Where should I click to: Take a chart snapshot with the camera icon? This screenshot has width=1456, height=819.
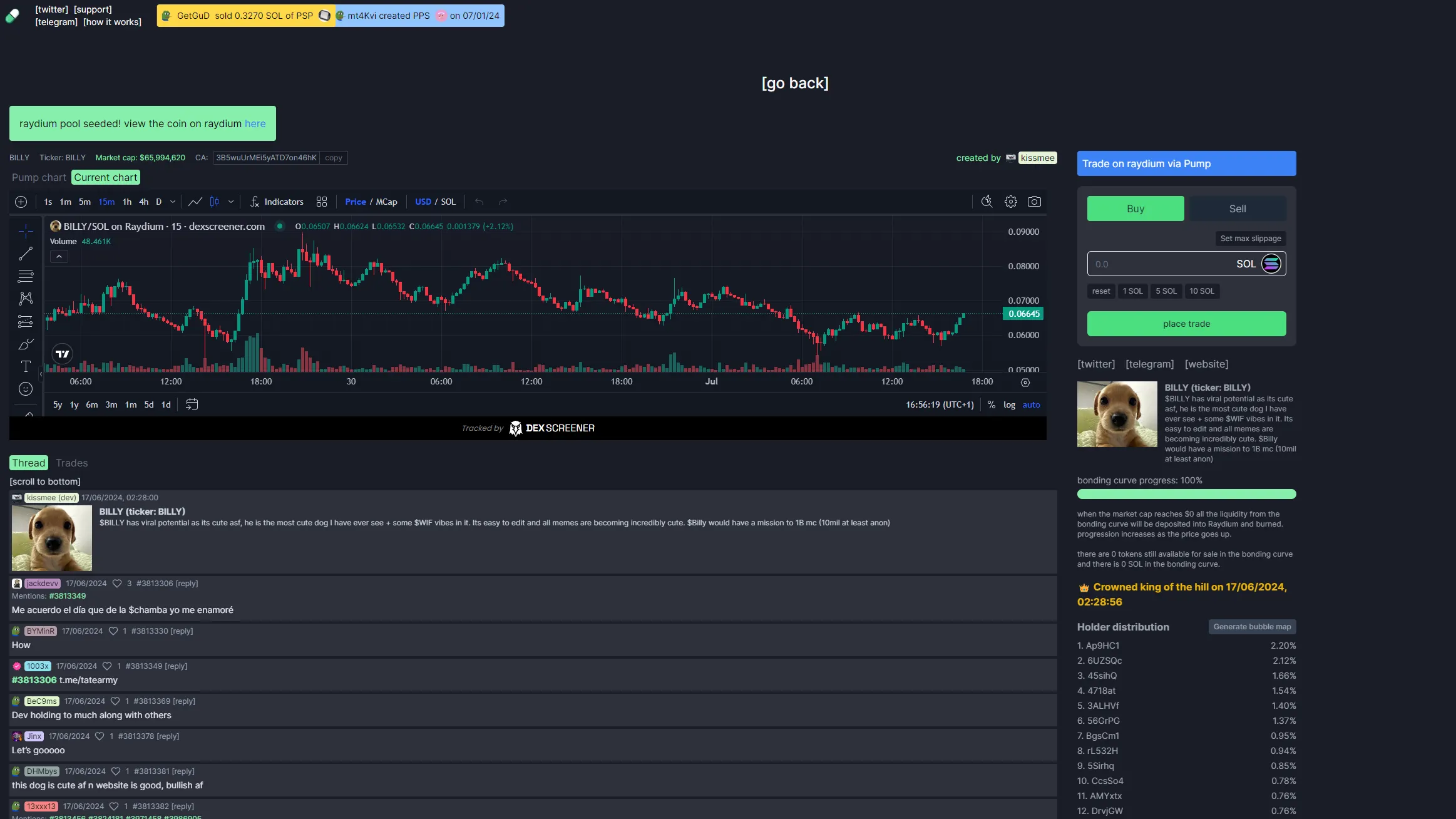click(1035, 202)
